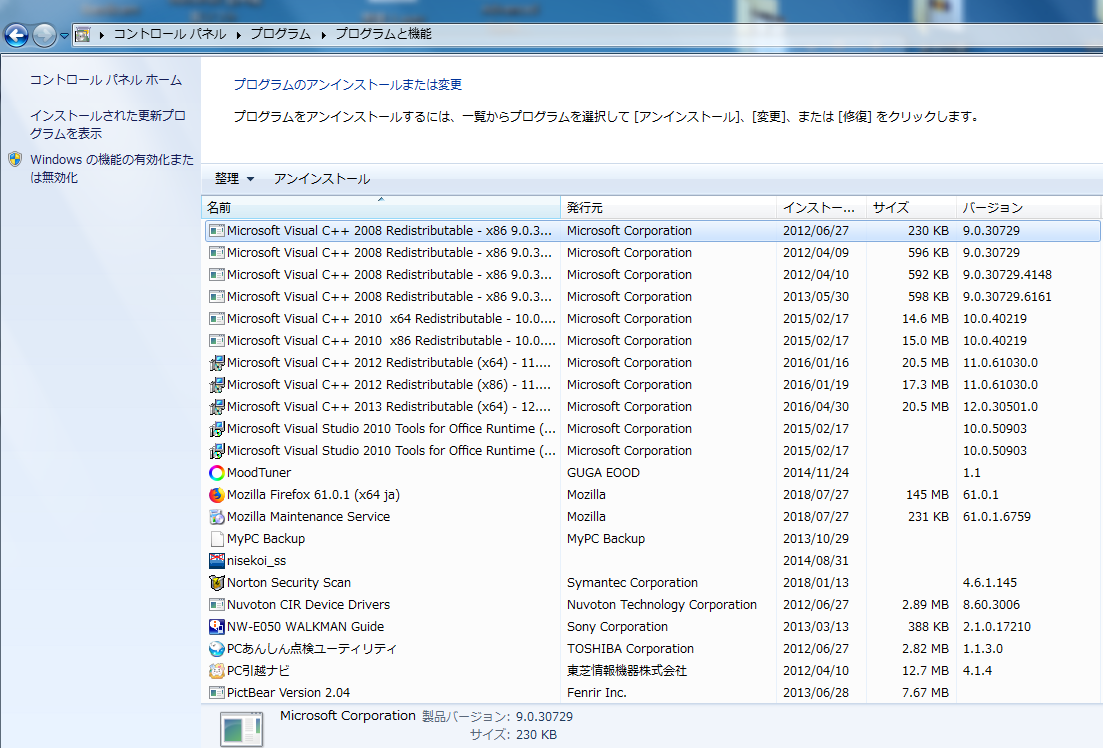Sort list by 名前 column header
Viewport: 1103px width, 748px height.
380,208
